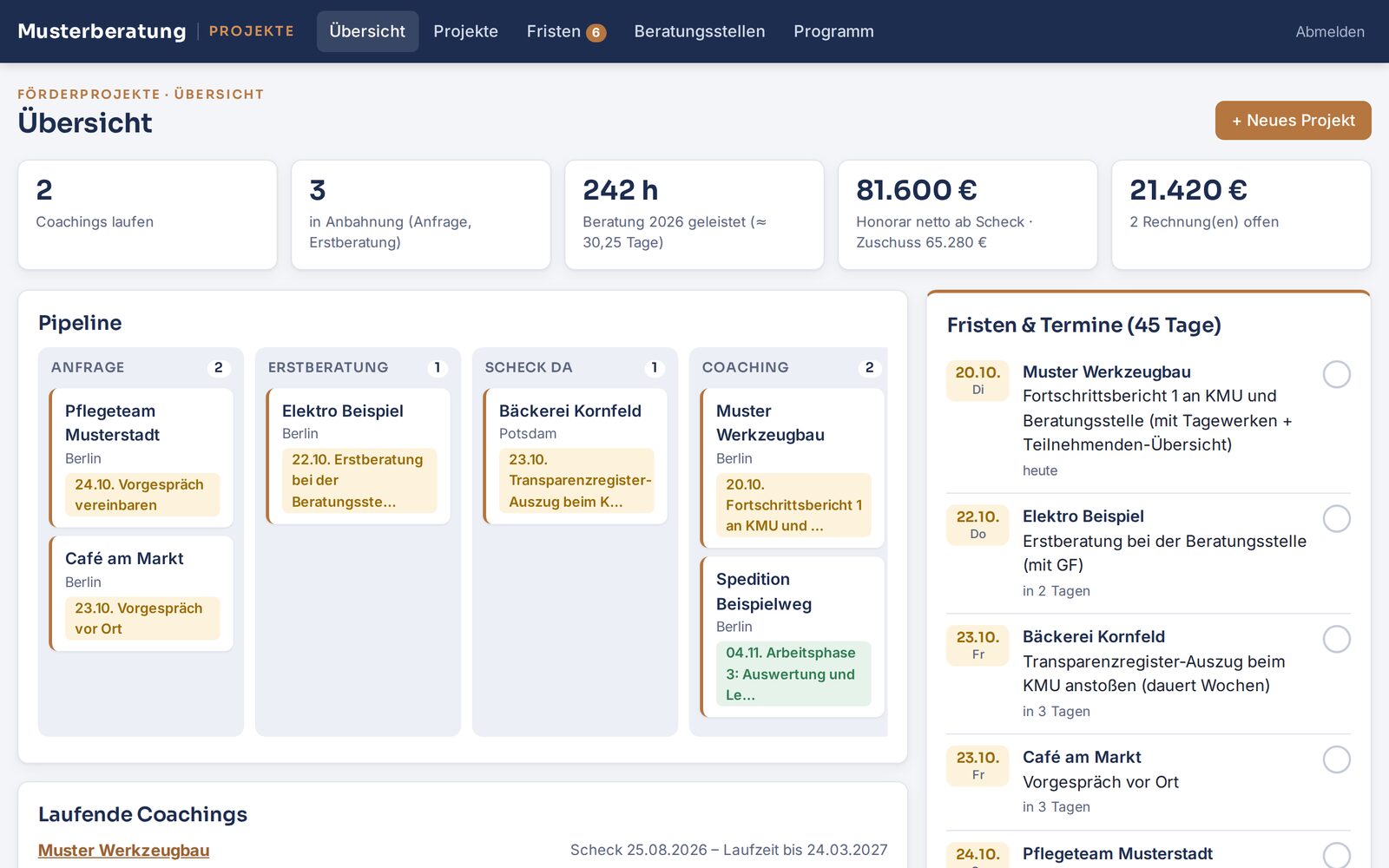The image size is (1389, 868).
Task: Open the Café am Markt pipeline card
Action: pos(142,594)
